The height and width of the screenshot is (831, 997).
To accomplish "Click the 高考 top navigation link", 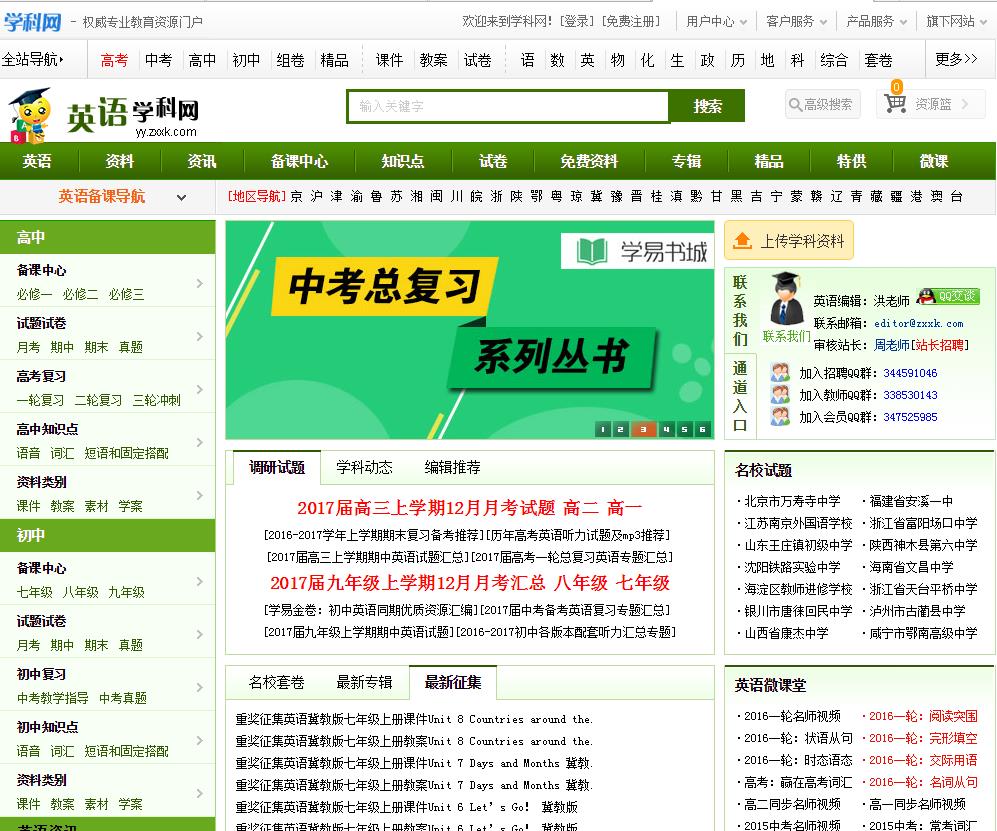I will click(114, 60).
